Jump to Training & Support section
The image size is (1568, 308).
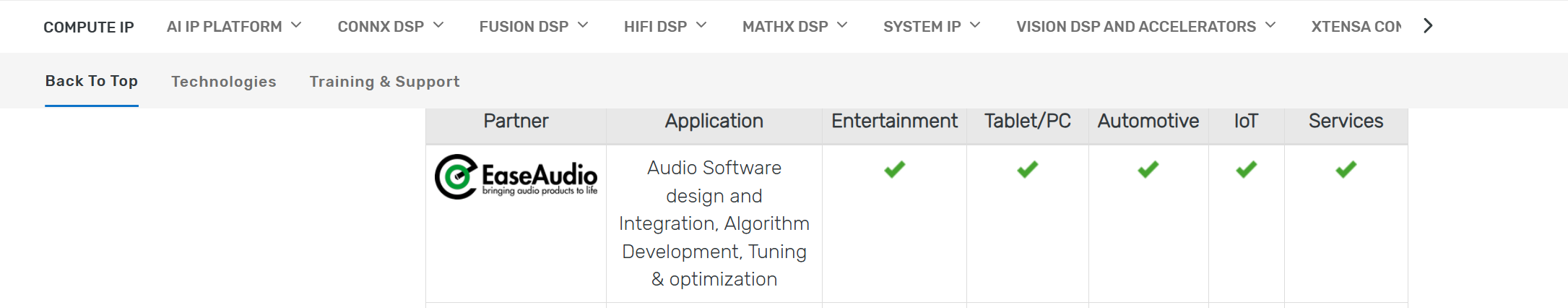[x=384, y=82]
